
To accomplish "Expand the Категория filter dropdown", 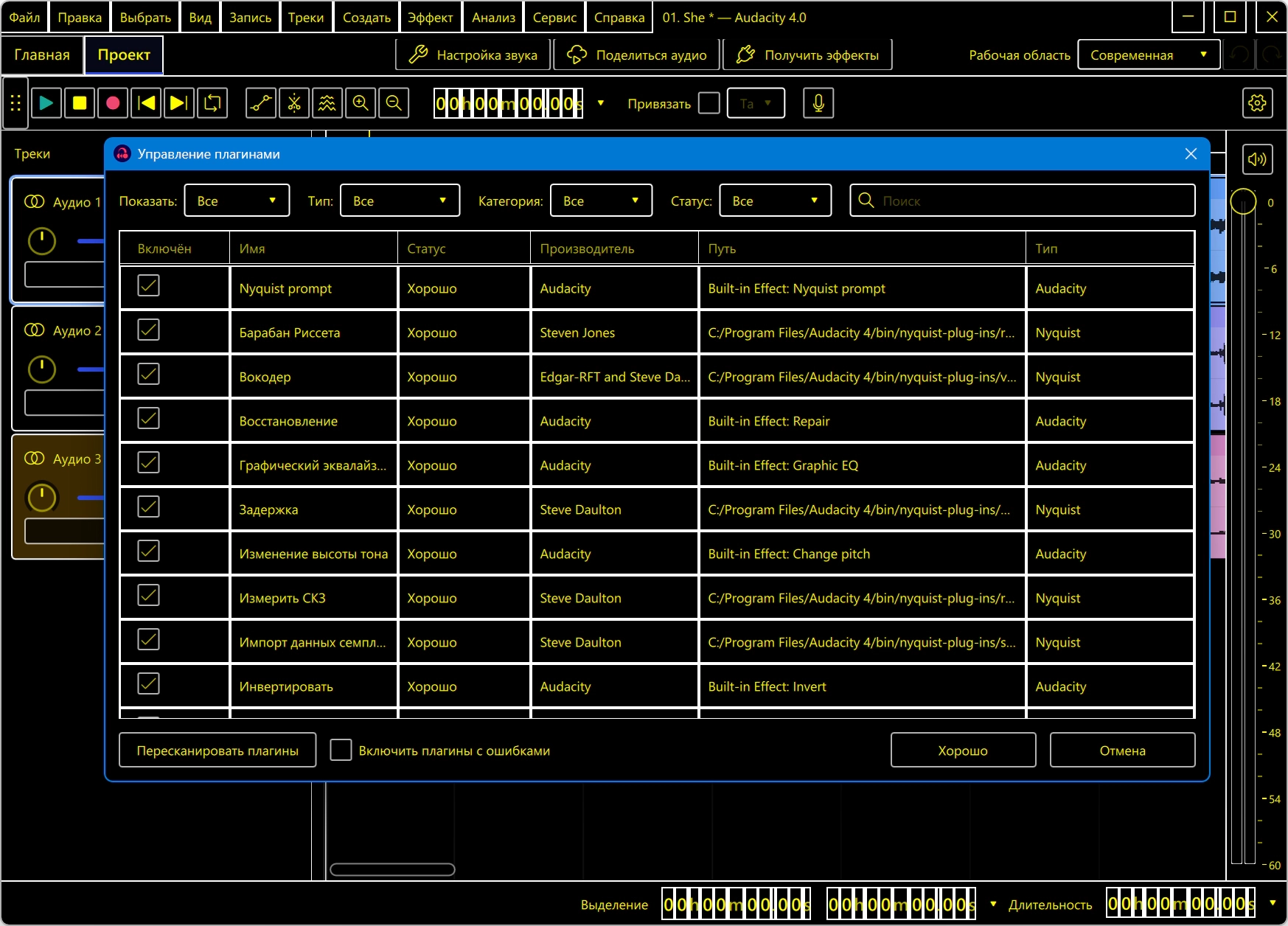I will point(601,201).
